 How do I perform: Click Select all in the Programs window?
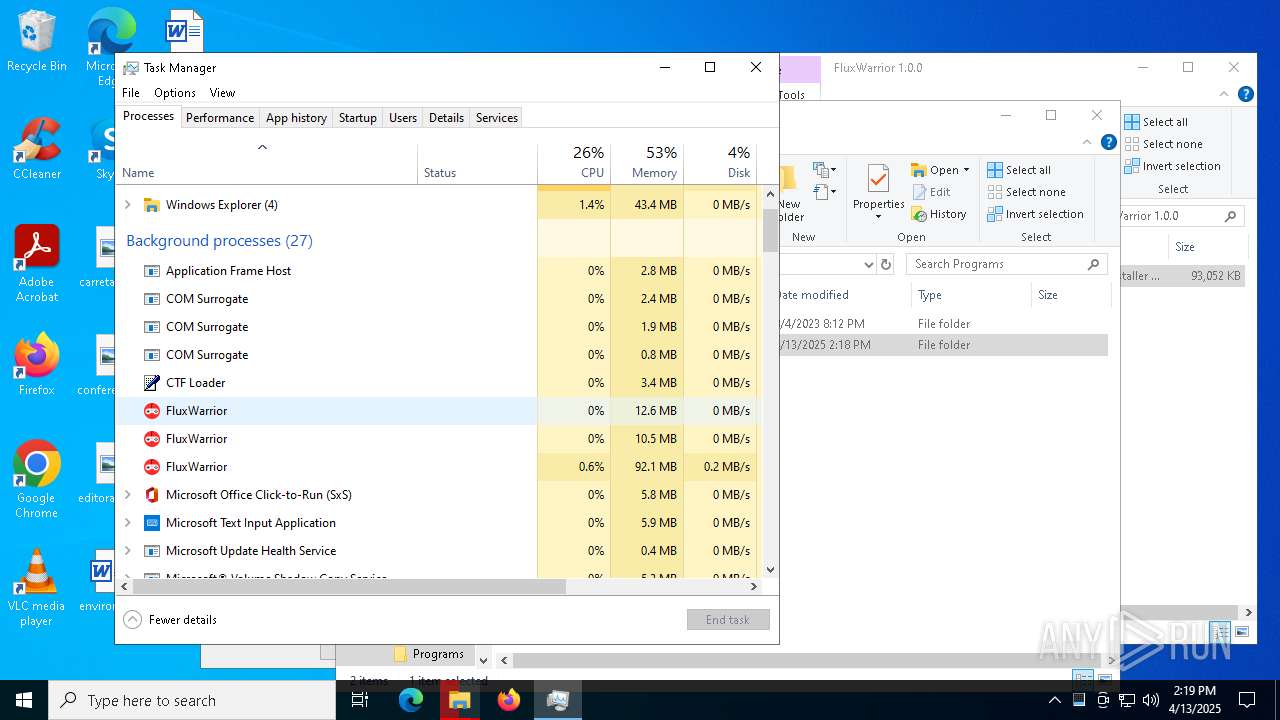pos(1019,170)
